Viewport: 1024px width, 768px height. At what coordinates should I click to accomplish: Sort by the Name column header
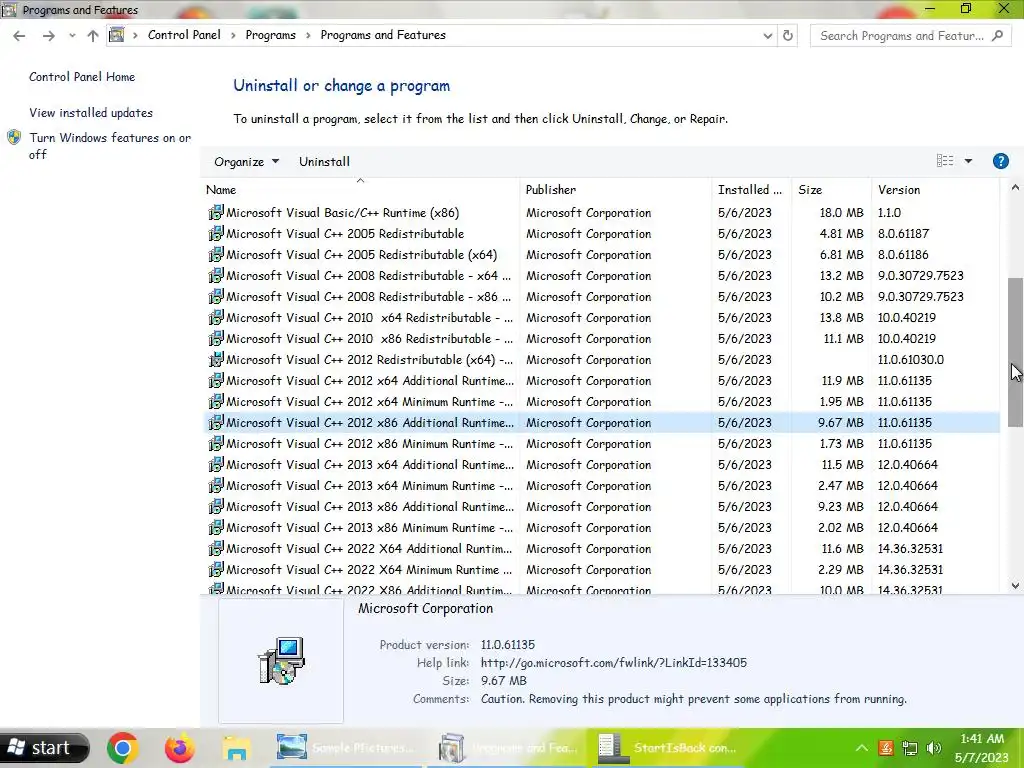361,190
